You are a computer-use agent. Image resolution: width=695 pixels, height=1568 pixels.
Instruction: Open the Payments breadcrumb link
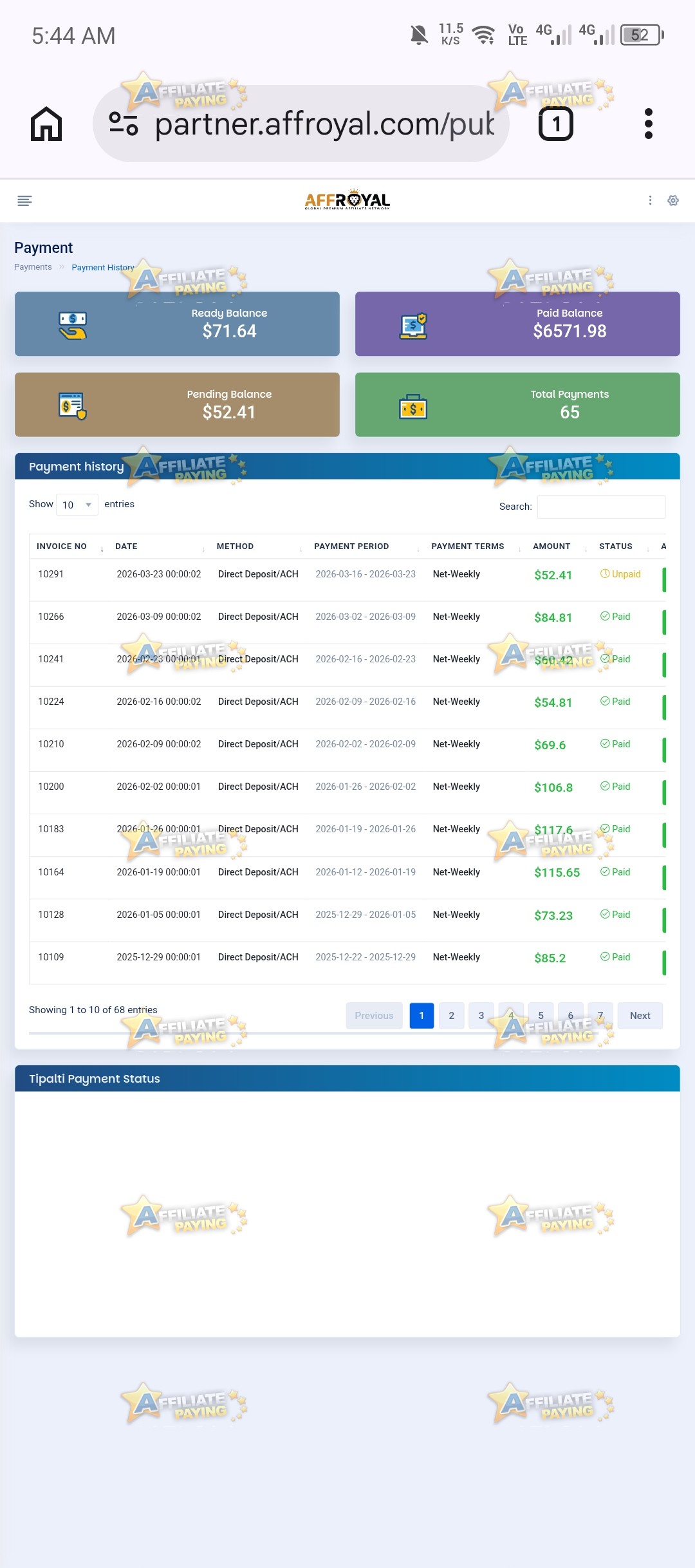point(33,267)
